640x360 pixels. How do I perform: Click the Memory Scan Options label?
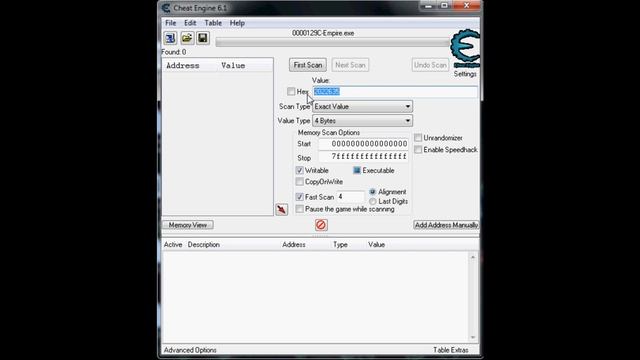click(329, 133)
